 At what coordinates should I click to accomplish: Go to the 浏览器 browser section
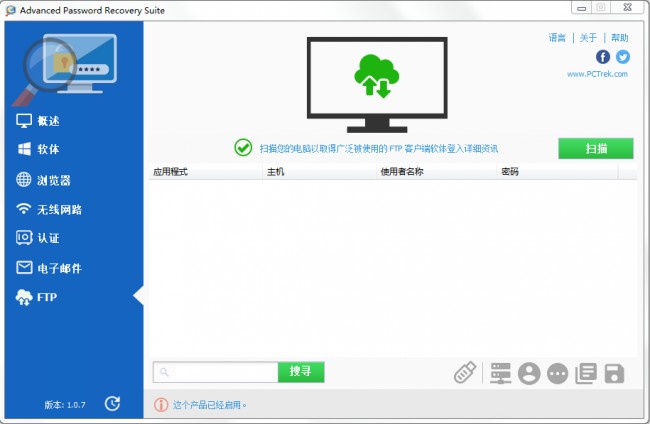coord(44,180)
